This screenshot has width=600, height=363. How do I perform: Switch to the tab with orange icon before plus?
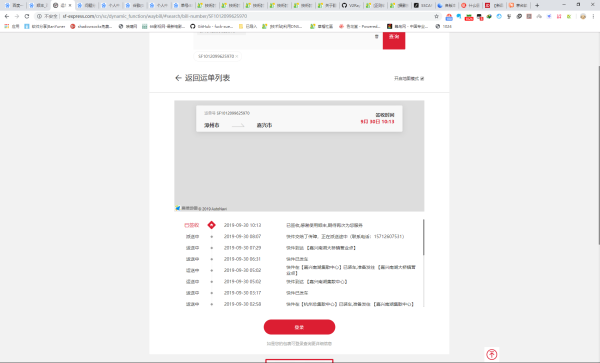[518, 5]
